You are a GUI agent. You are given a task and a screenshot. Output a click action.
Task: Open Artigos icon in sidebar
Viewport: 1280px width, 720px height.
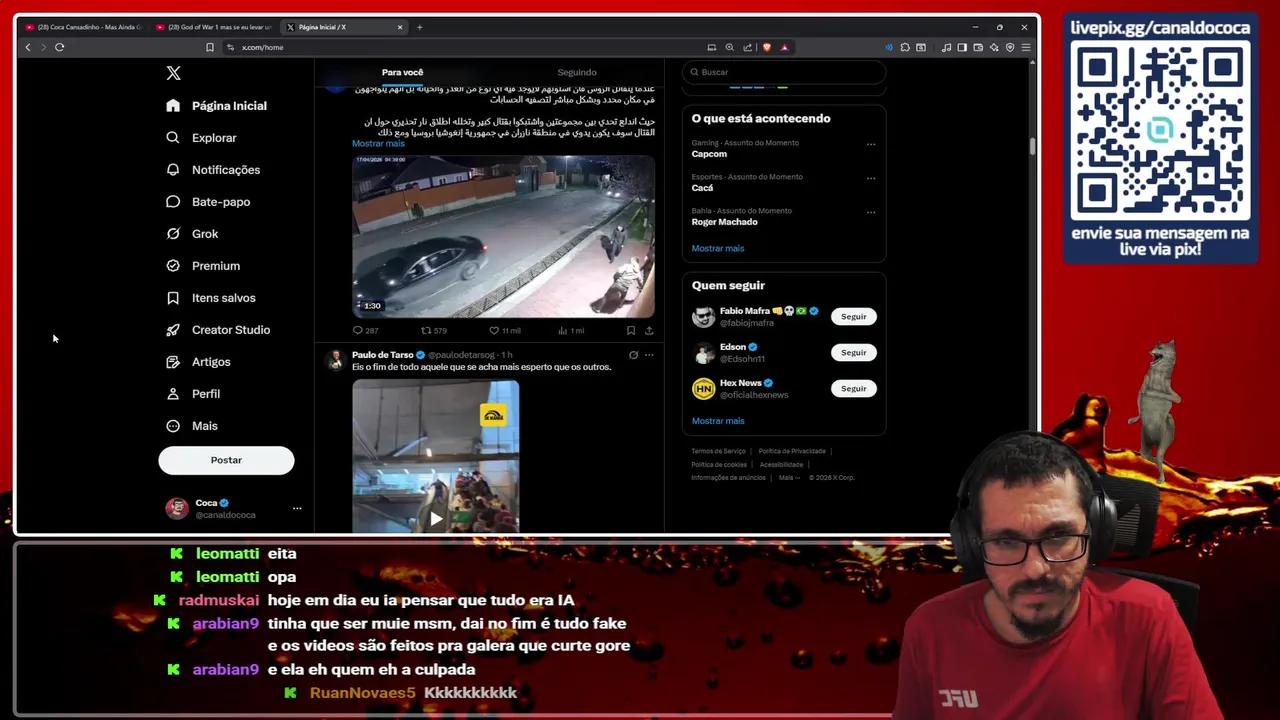[x=173, y=362]
